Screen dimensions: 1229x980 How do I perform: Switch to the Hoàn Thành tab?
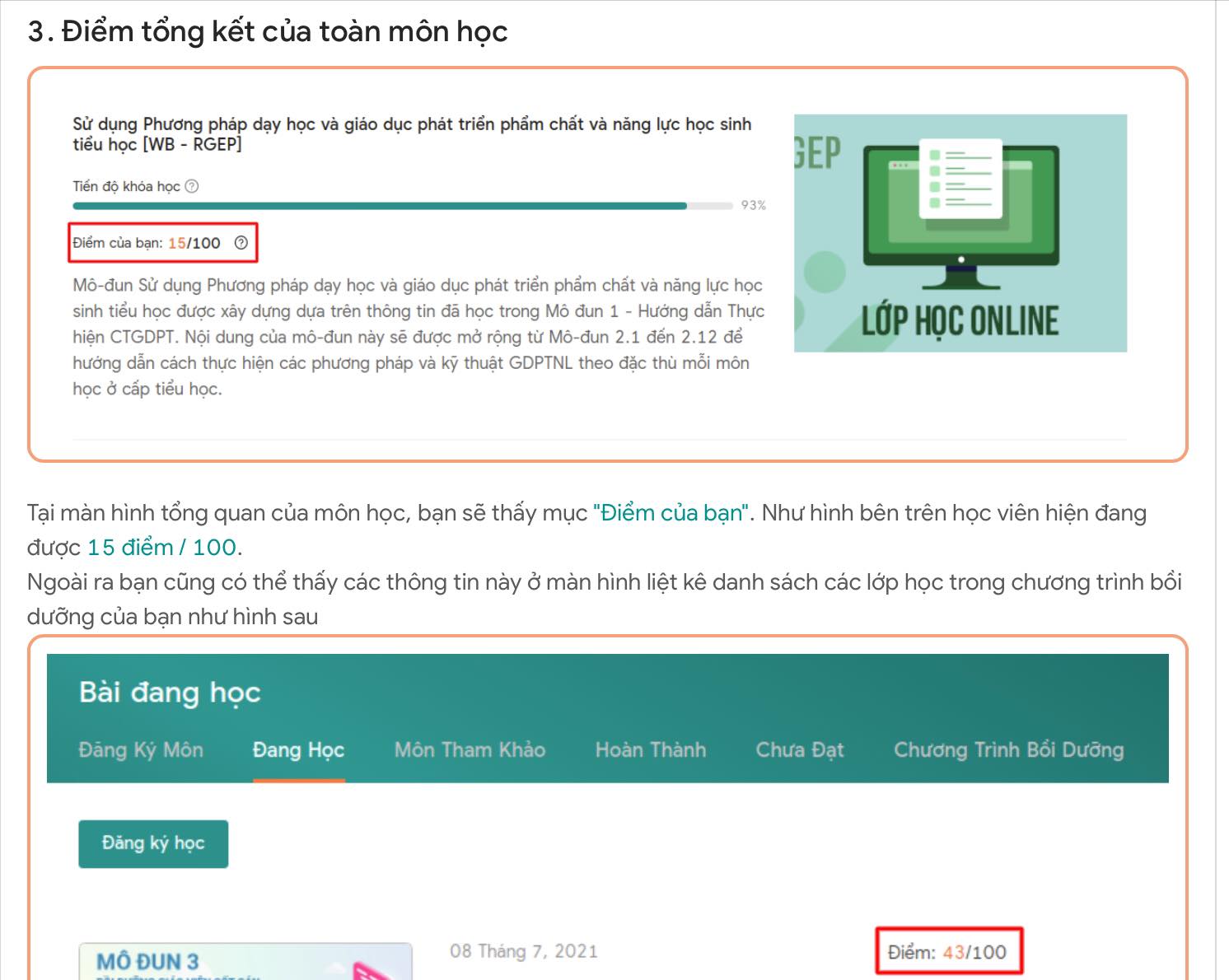click(x=651, y=750)
